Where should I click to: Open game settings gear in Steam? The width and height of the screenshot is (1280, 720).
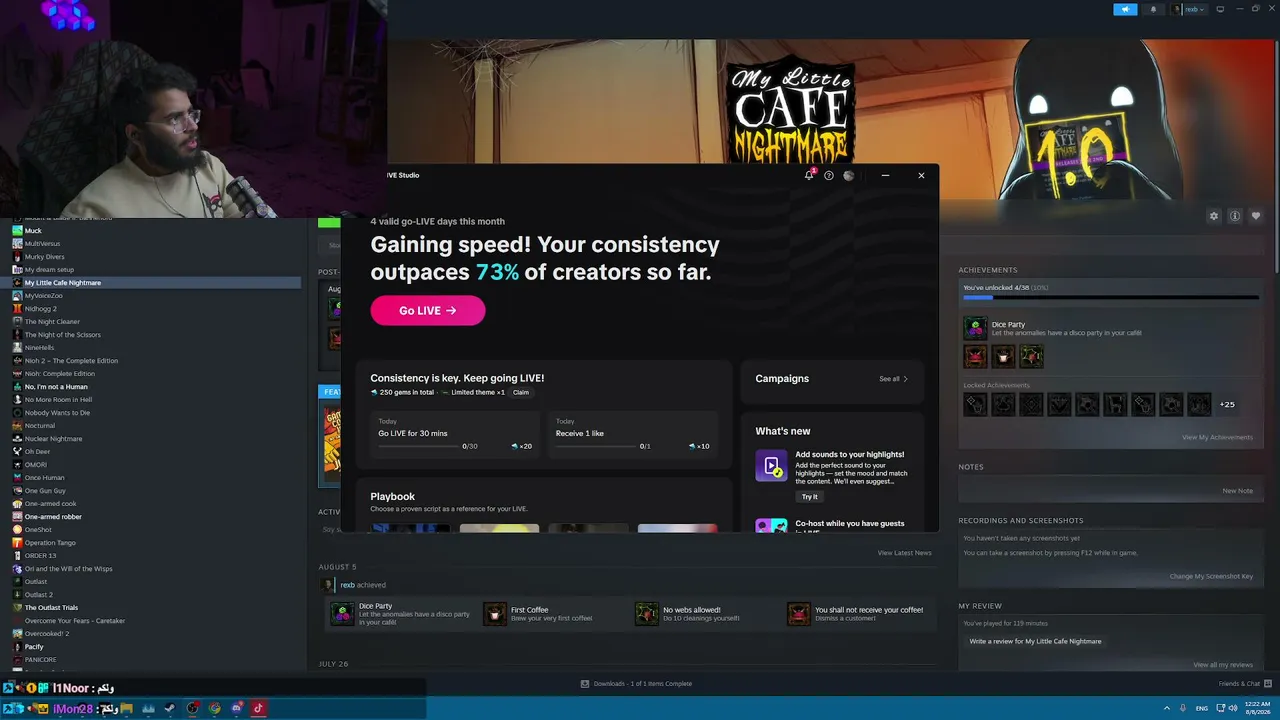(x=1214, y=216)
